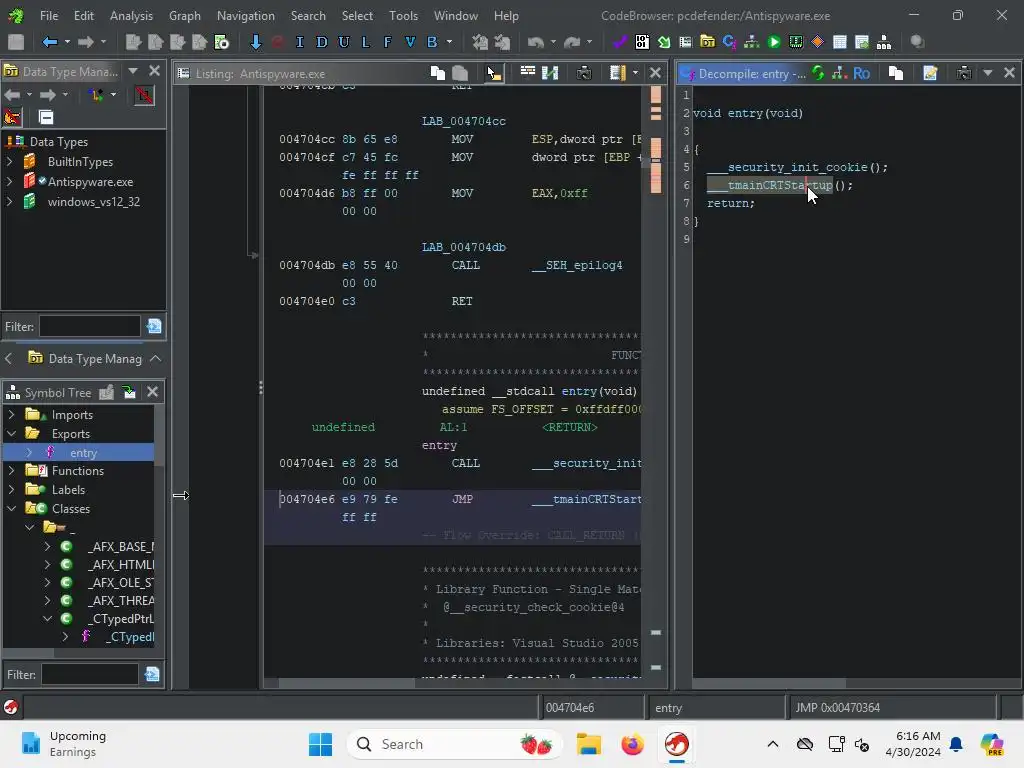Click the orange diamond toolbar icon
The height and width of the screenshot is (768, 1024).
click(818, 42)
